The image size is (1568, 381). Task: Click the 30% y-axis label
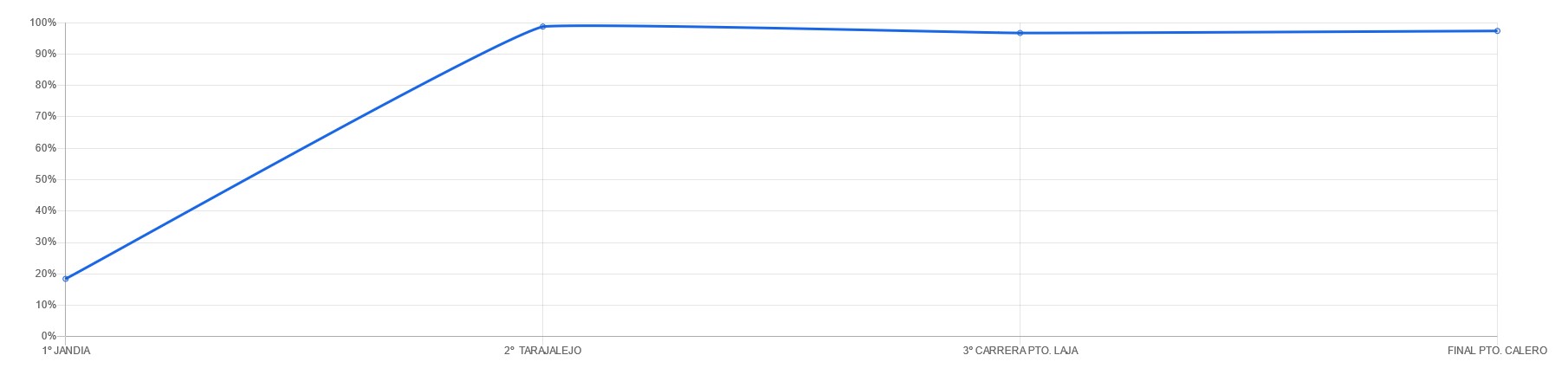(x=46, y=242)
